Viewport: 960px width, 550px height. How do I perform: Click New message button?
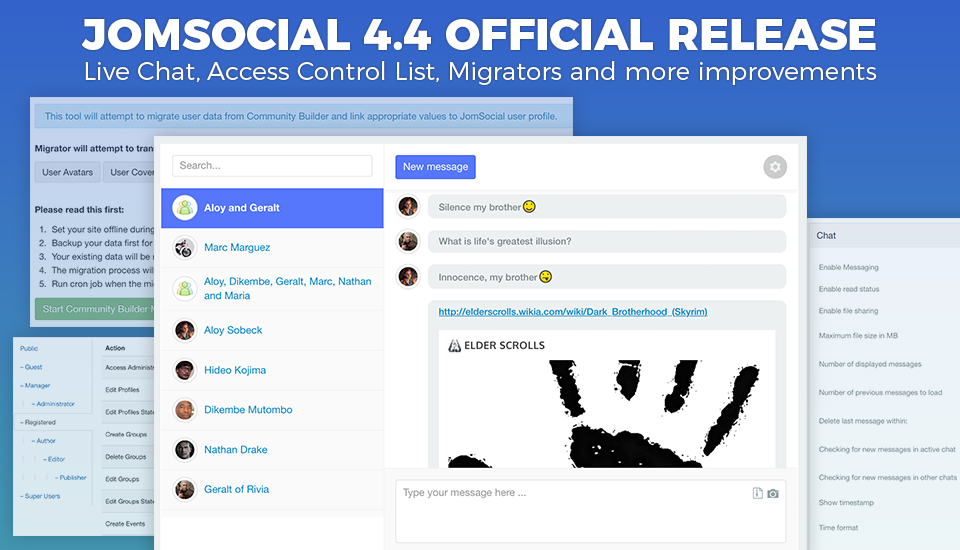435,167
